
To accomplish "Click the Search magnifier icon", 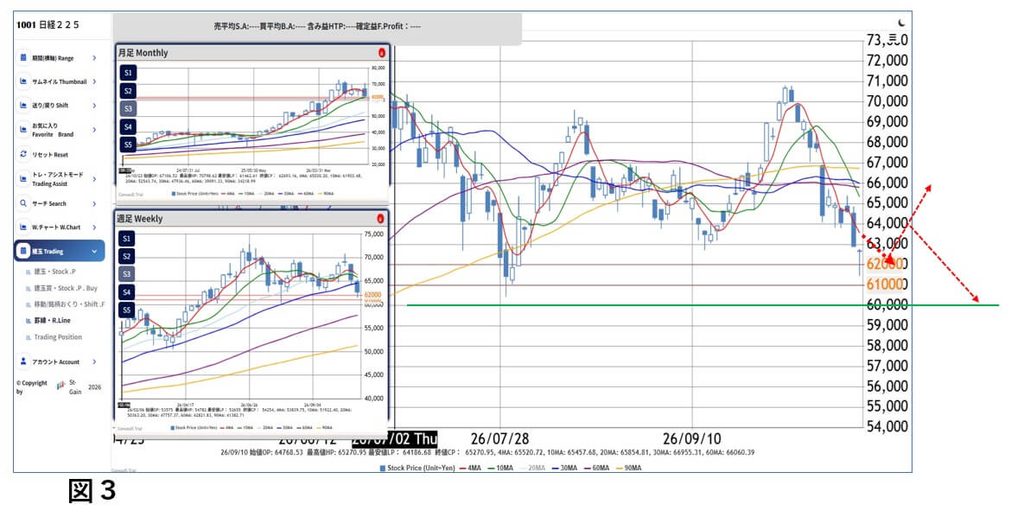I will tap(24, 204).
